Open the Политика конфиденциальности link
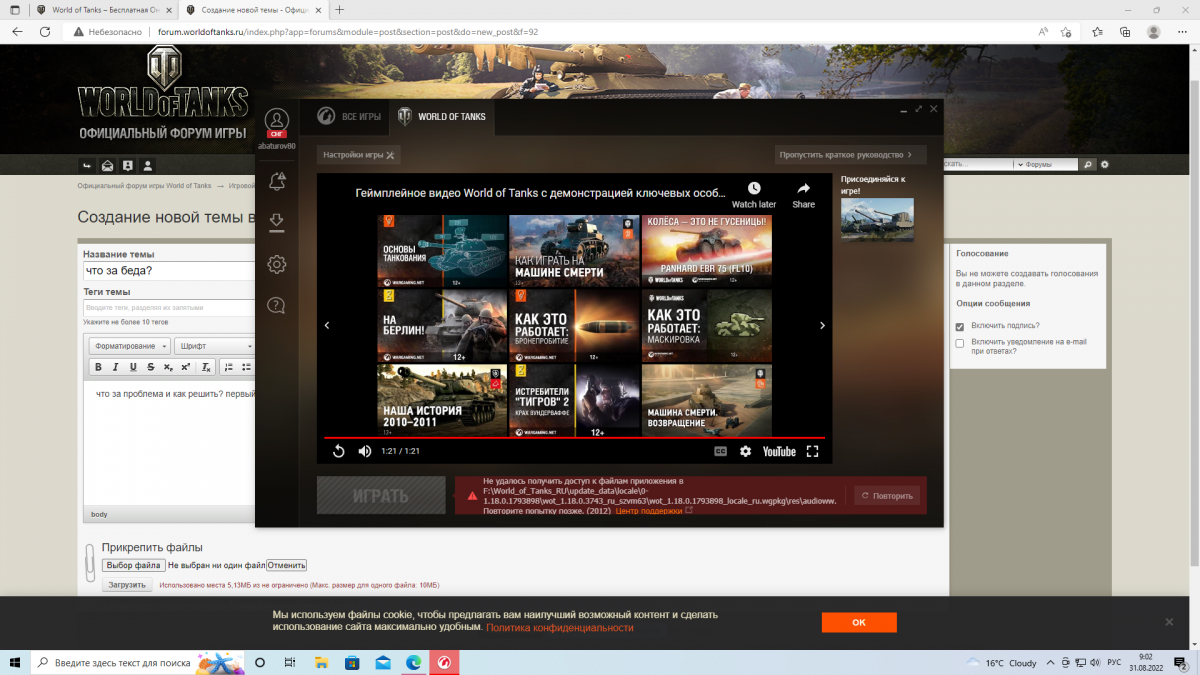Screen dimensions: 1200x675 560,627
